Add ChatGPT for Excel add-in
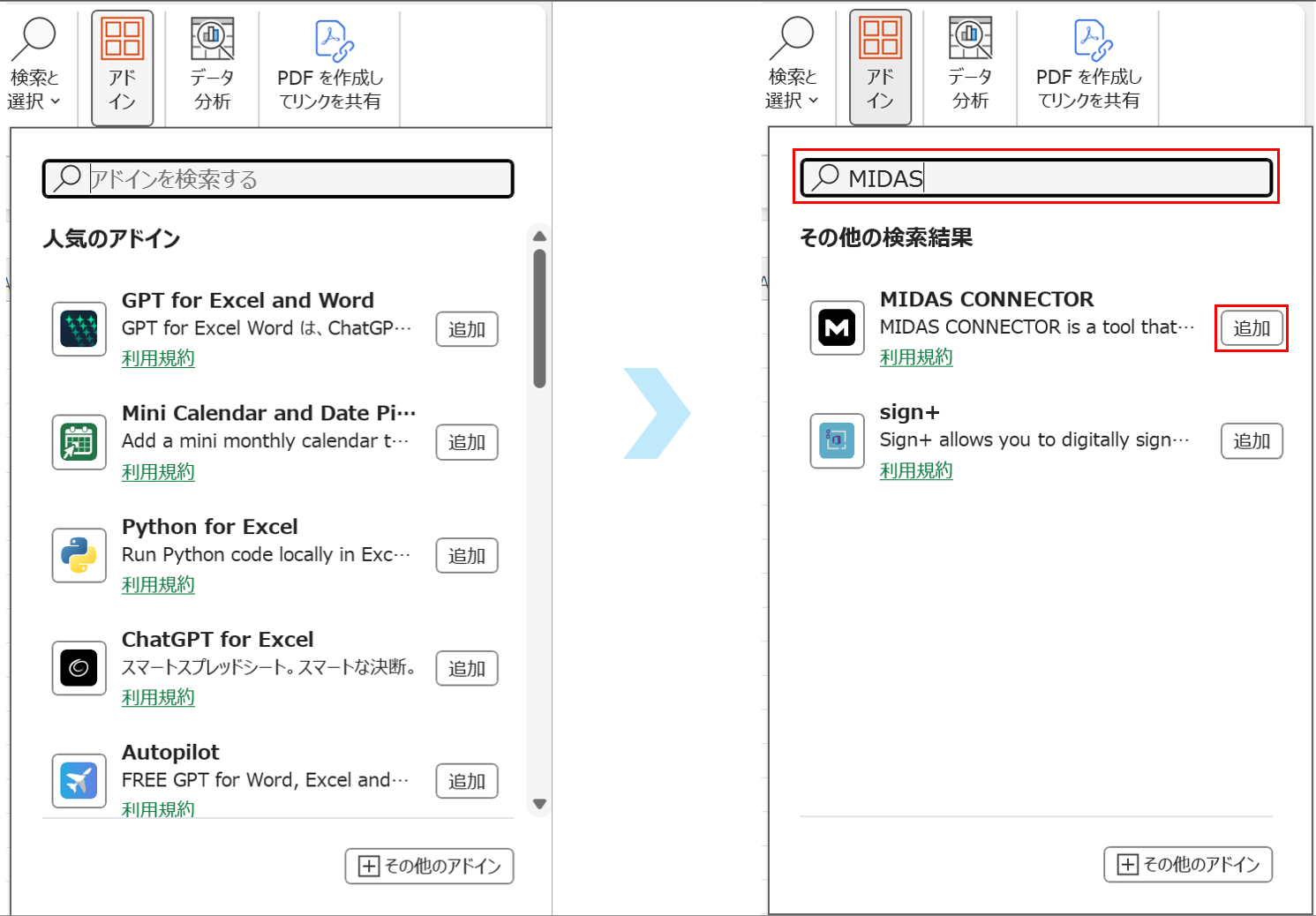Image resolution: width=1316 pixels, height=916 pixels. [467, 668]
